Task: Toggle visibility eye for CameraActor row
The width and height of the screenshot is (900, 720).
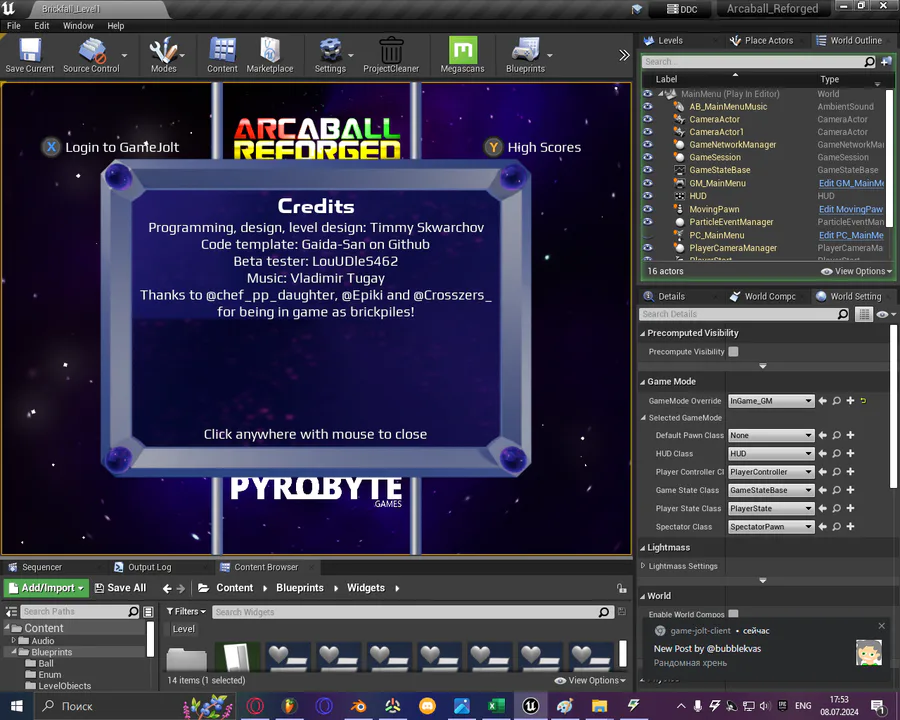Action: point(648,119)
